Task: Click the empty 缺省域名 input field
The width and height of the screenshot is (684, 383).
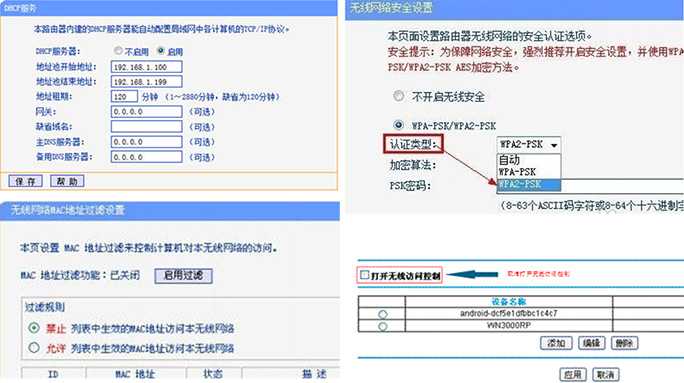Action: (147, 127)
